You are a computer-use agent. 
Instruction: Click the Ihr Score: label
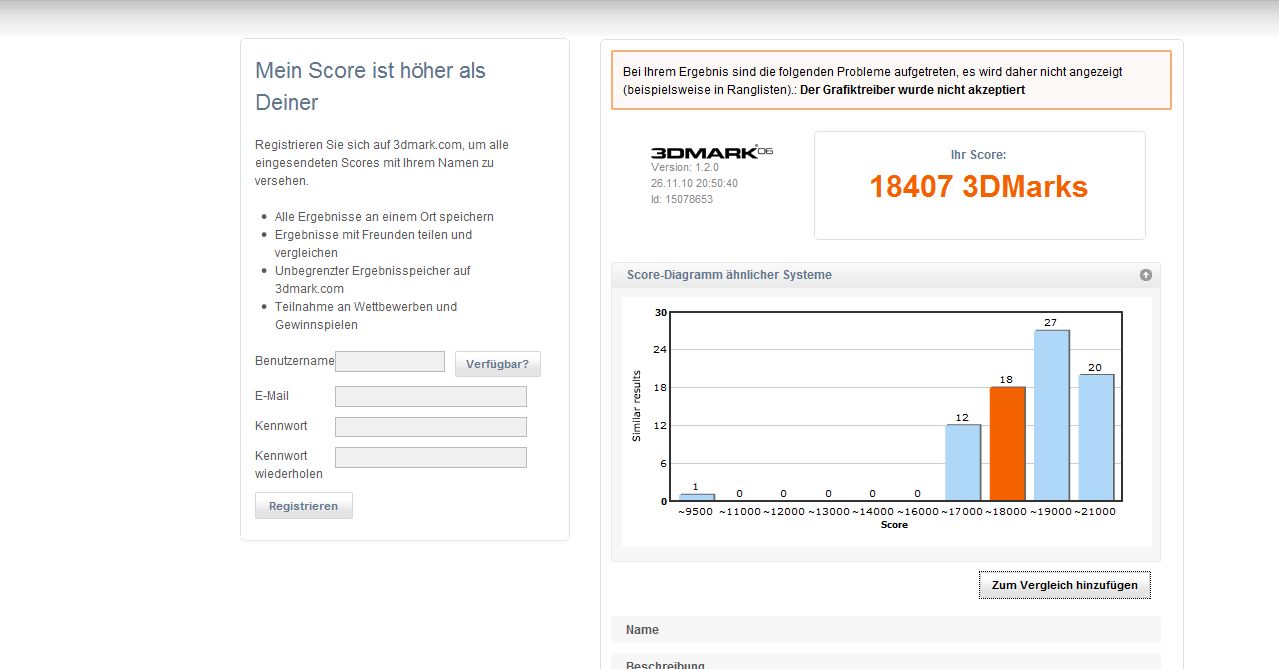[978, 155]
